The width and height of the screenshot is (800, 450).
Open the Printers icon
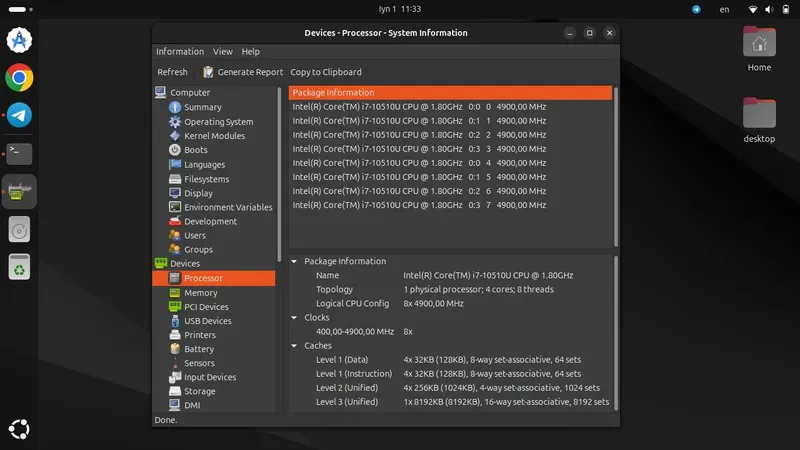coord(174,335)
